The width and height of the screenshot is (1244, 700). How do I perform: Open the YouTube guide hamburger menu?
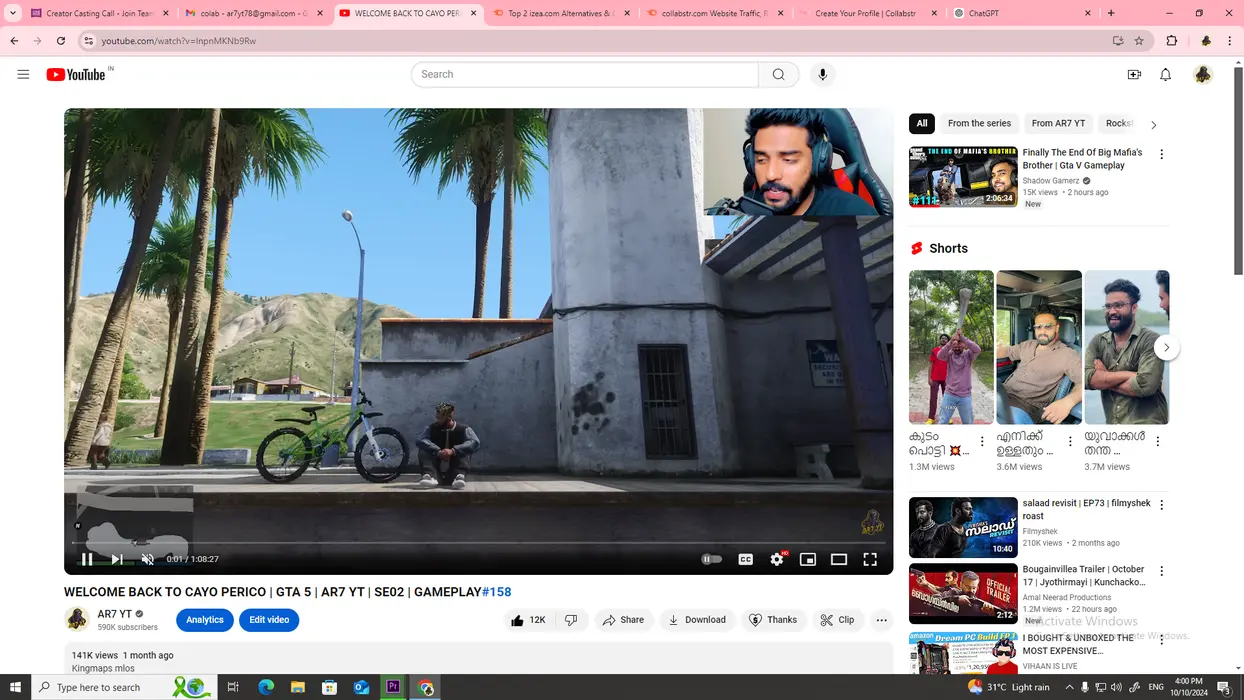point(23,74)
